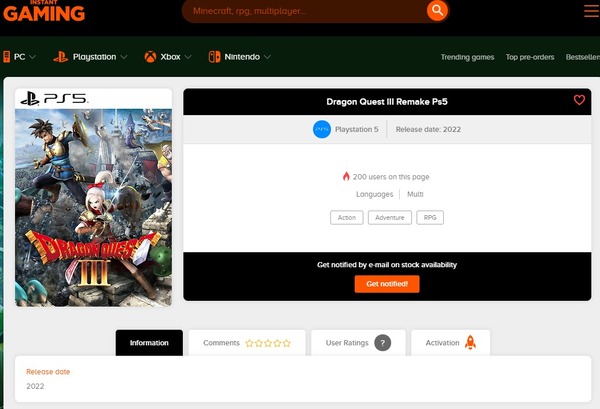Click Release date: 2022 in header

[428, 129]
